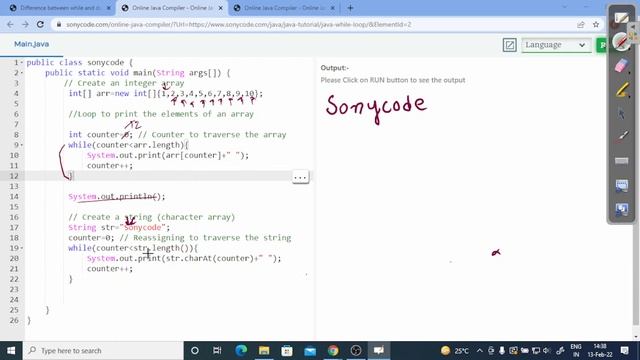Open Microsoft Edge from taskbar
This screenshot has width=640, height=360.
tap(241, 351)
